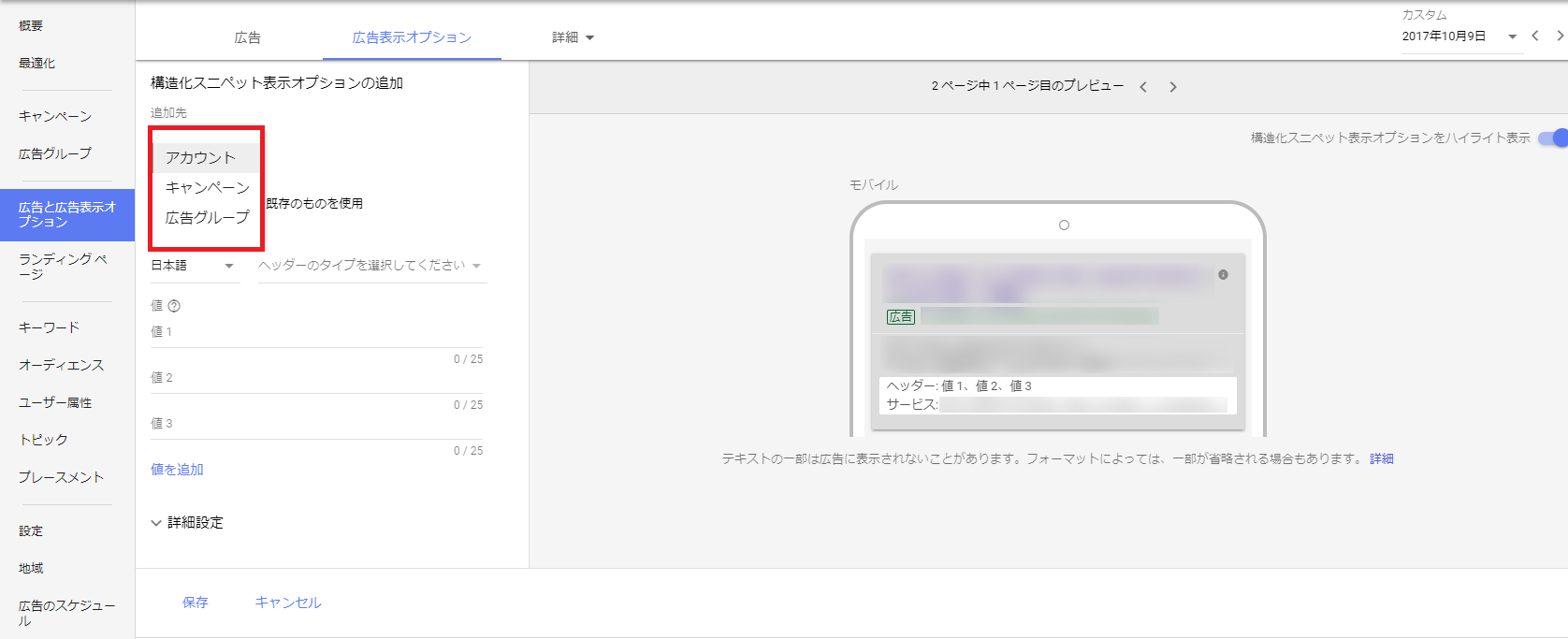Open the 詳細 link under the preview
The width and height of the screenshot is (1568, 639).
(x=1382, y=458)
